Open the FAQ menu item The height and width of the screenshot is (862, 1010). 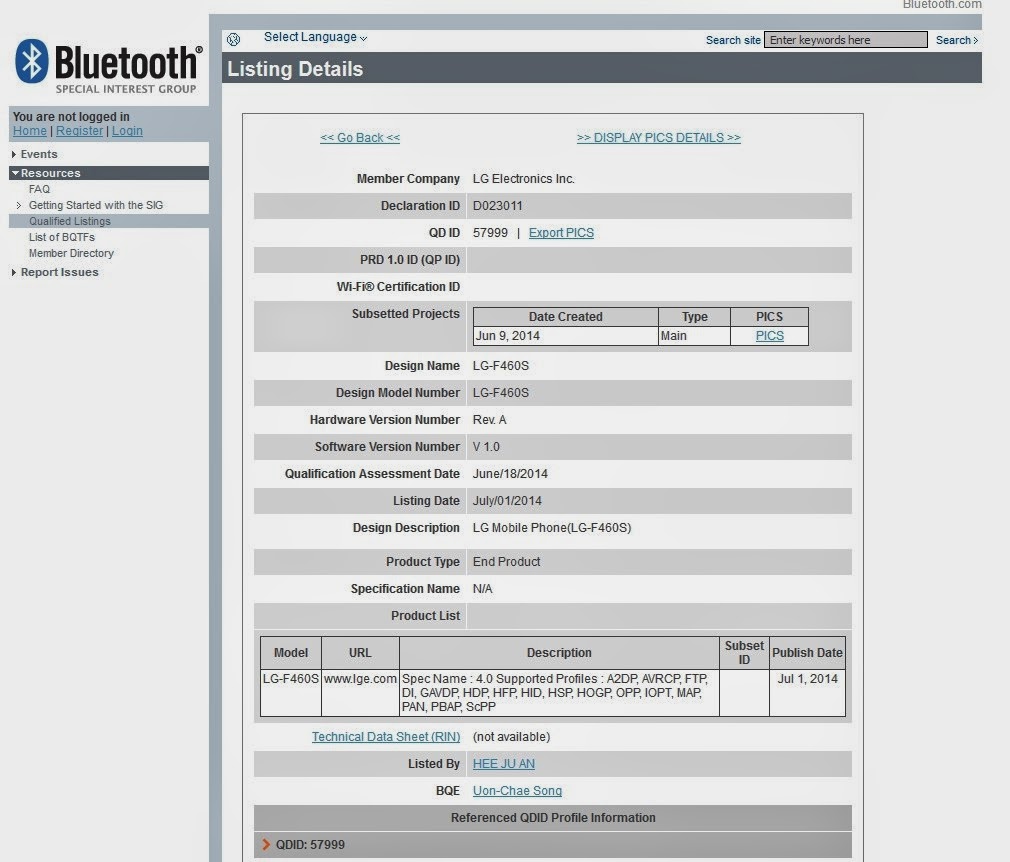click(39, 189)
